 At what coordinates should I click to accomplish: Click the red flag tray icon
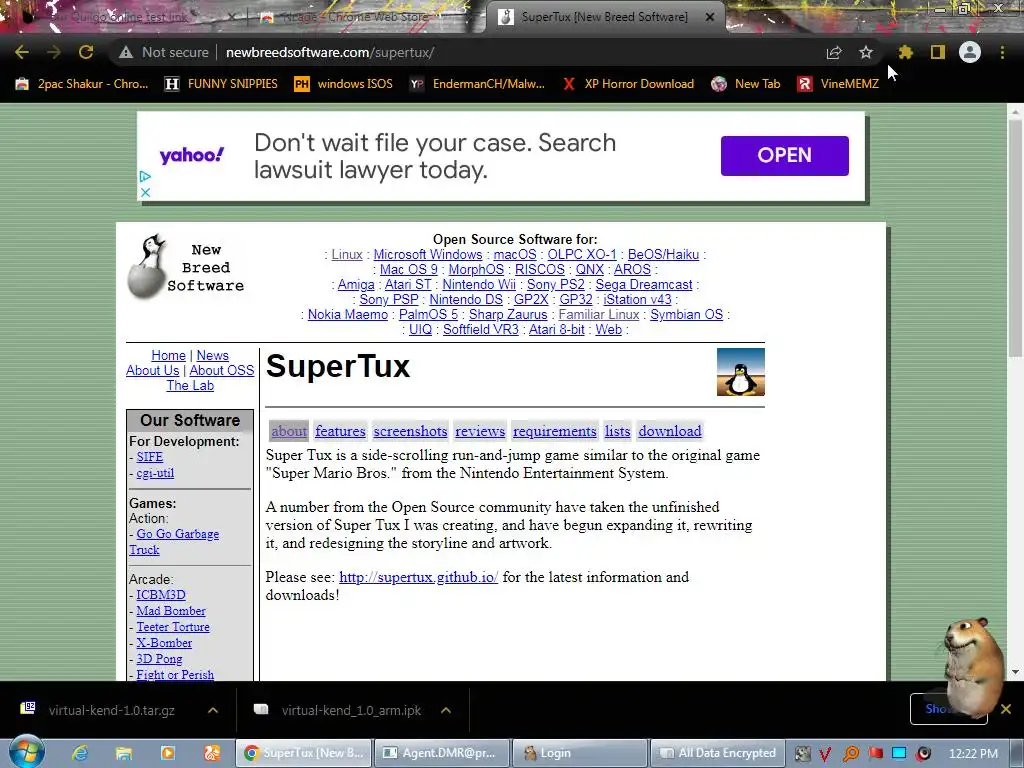(876, 754)
